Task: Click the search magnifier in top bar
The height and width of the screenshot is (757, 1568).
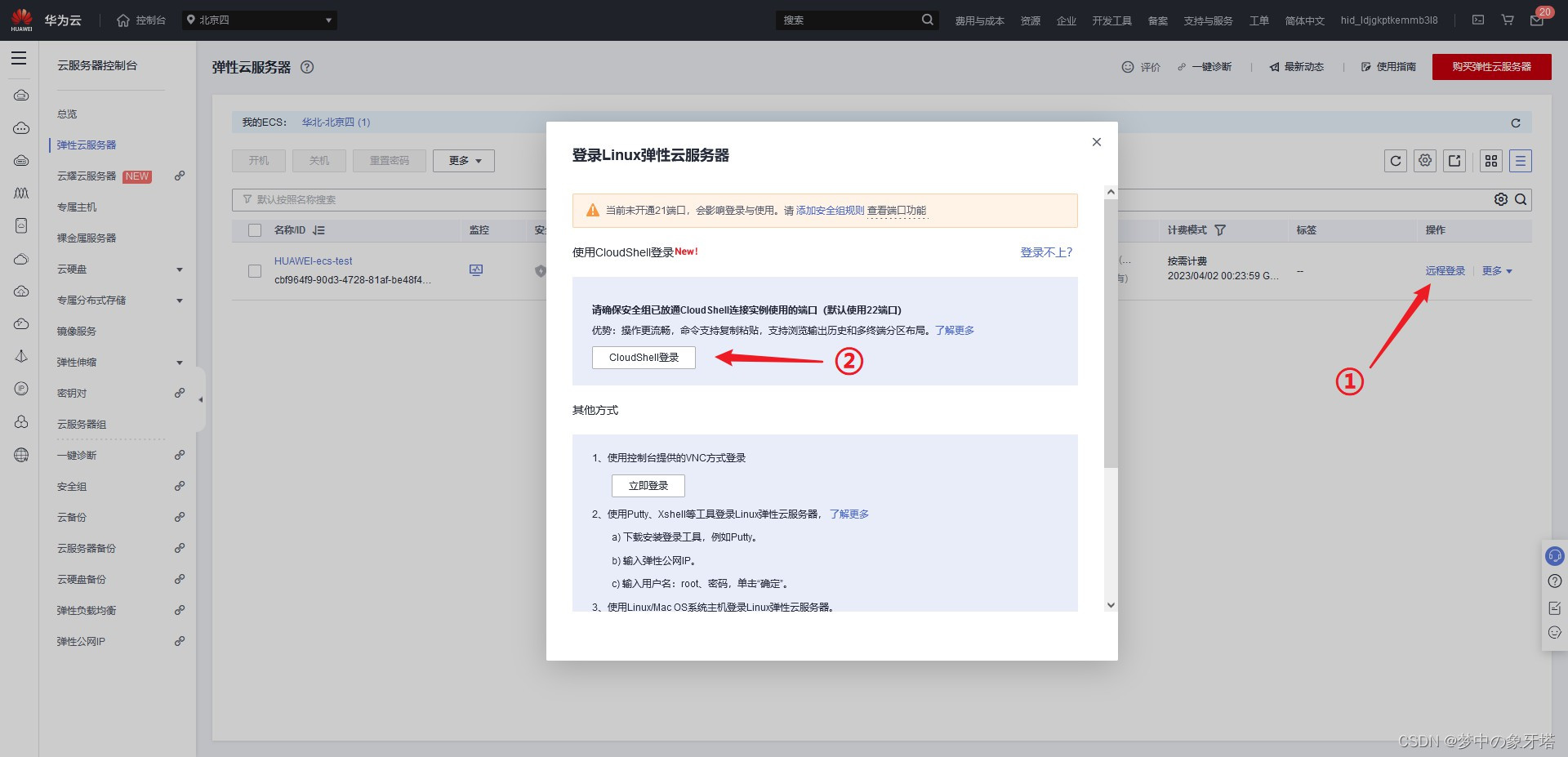Action: tap(928, 20)
